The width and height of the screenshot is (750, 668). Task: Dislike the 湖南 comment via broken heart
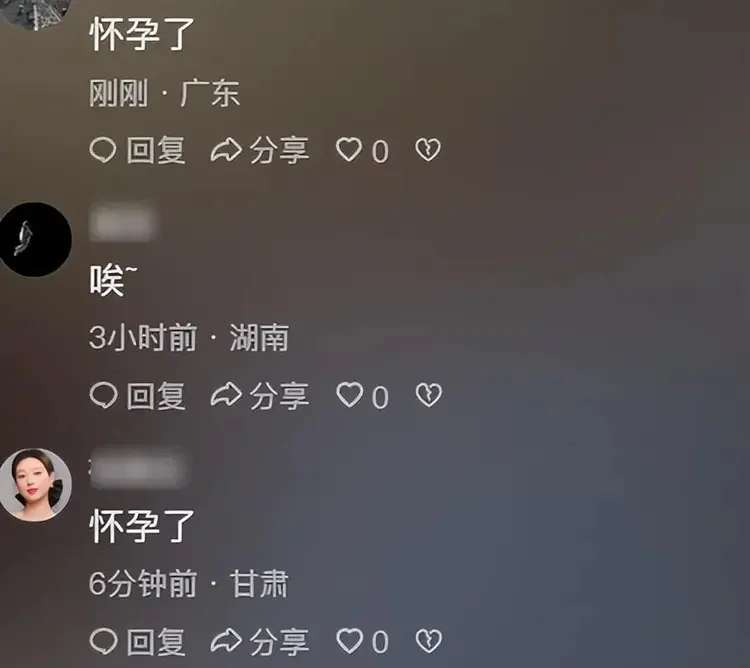point(429,395)
